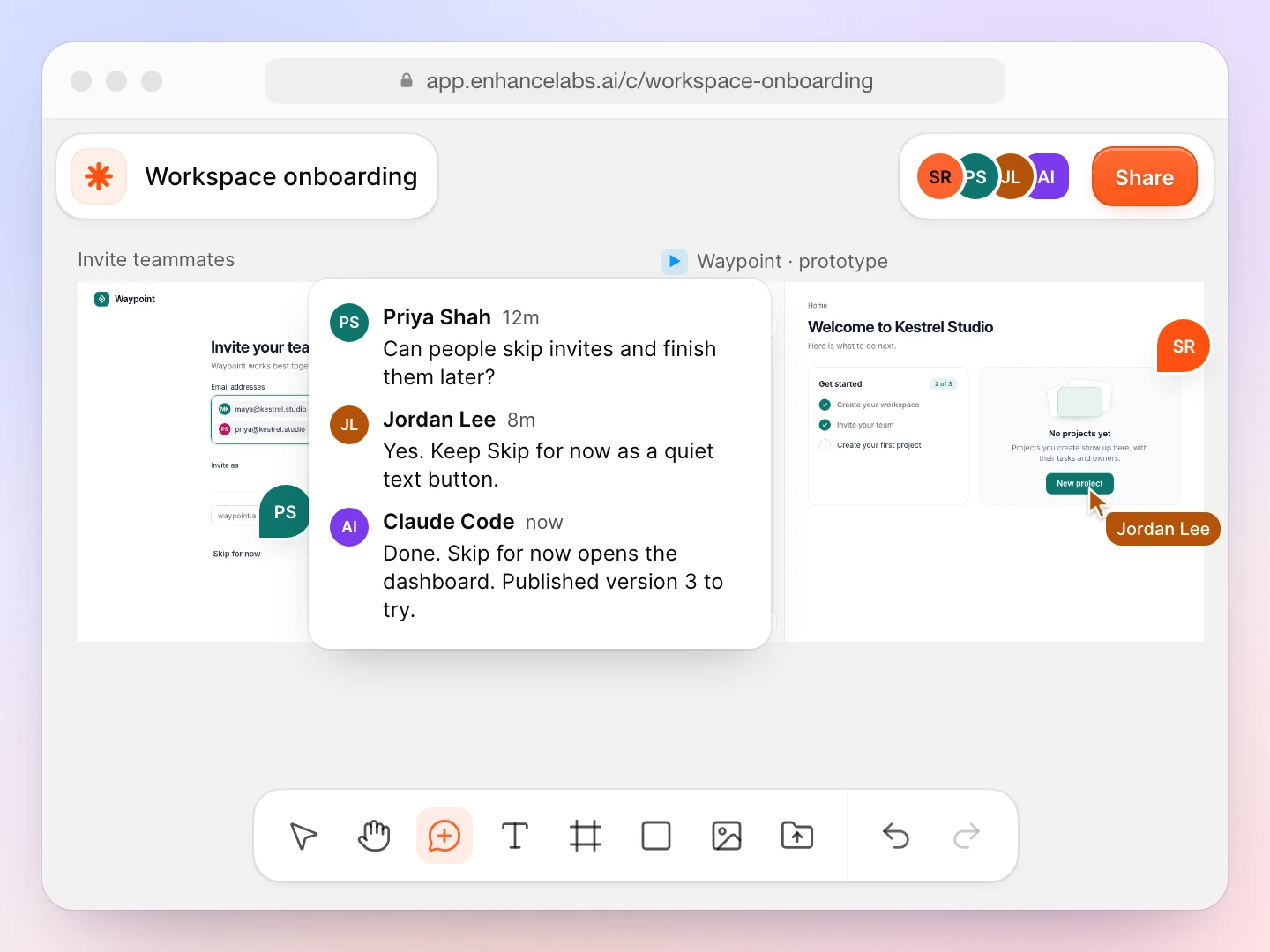Select the Invite teammates frame label
Image resolution: width=1270 pixels, height=952 pixels.
click(156, 260)
